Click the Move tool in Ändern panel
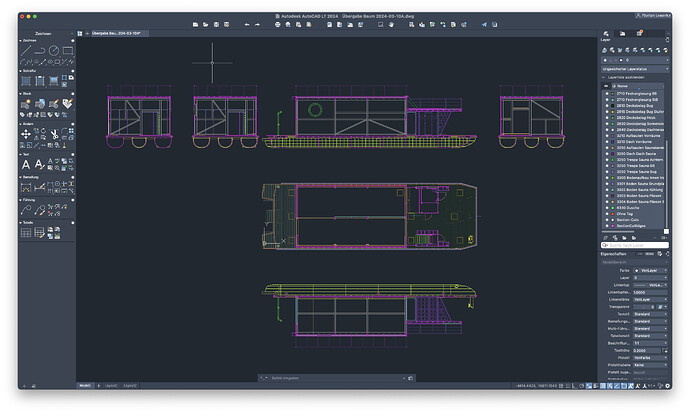Image resolution: width=690 pixels, height=413 pixels. 25,131
